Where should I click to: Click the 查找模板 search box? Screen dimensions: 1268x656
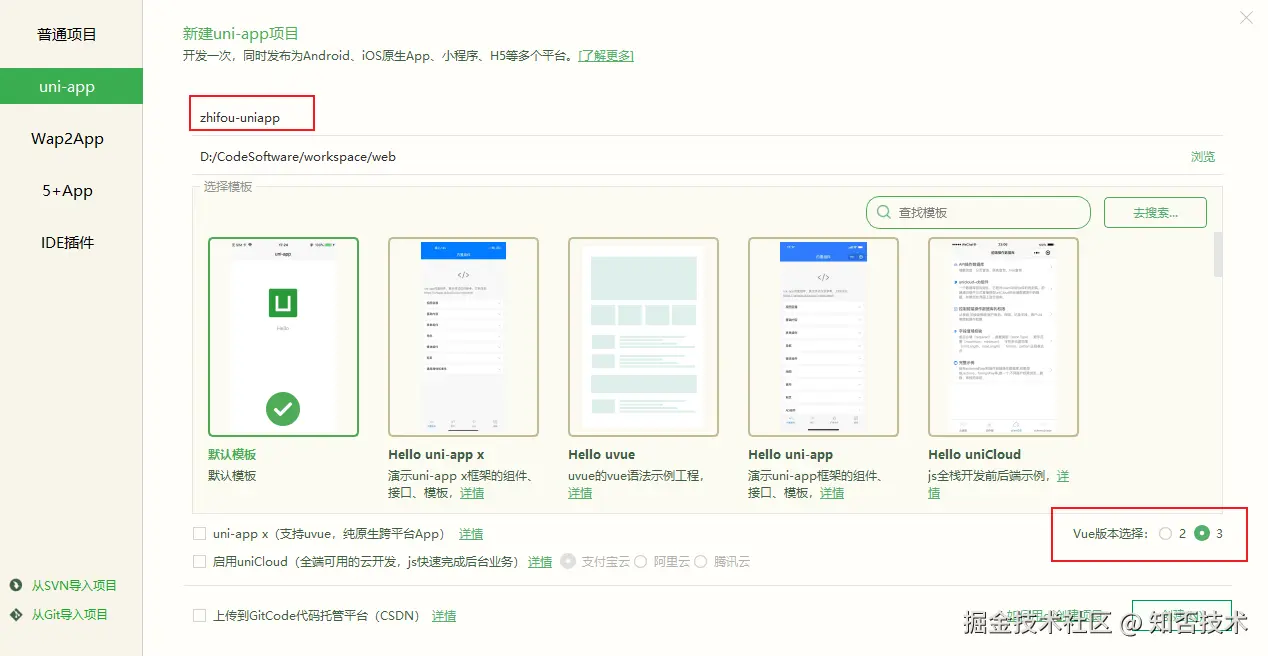coord(978,212)
